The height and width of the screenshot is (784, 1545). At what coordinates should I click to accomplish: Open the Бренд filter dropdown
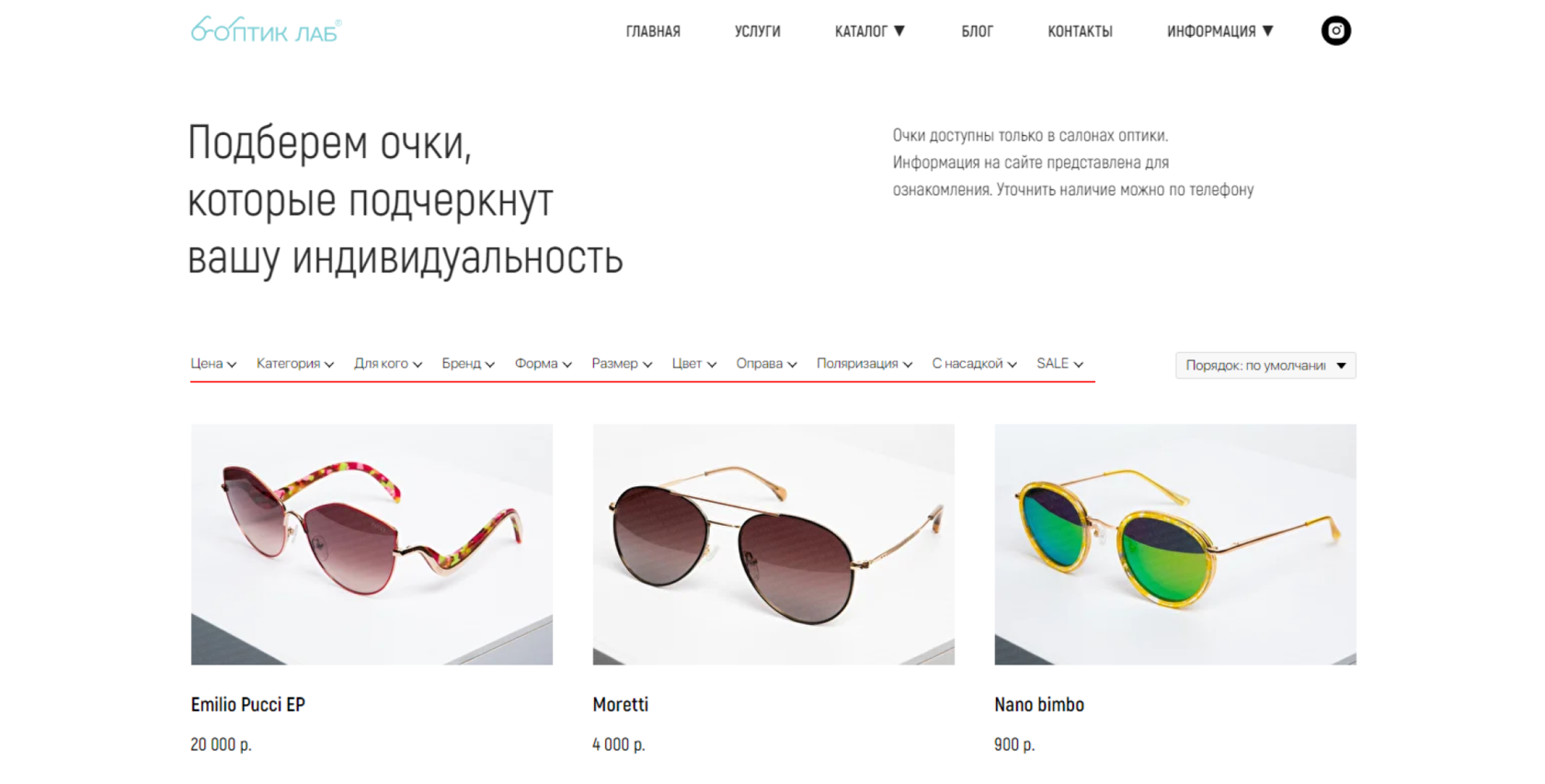point(468,364)
